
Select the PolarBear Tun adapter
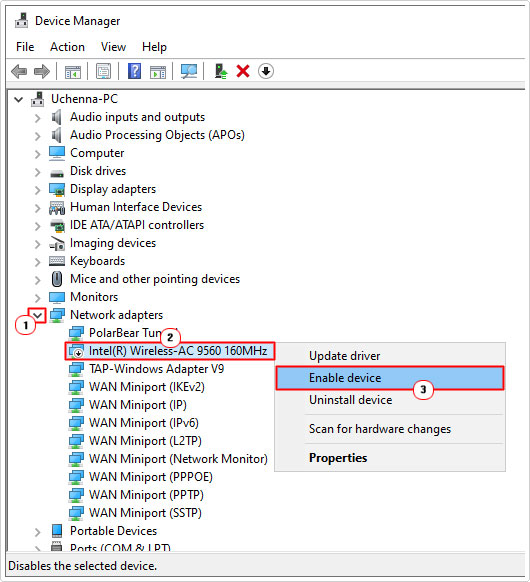point(125,333)
